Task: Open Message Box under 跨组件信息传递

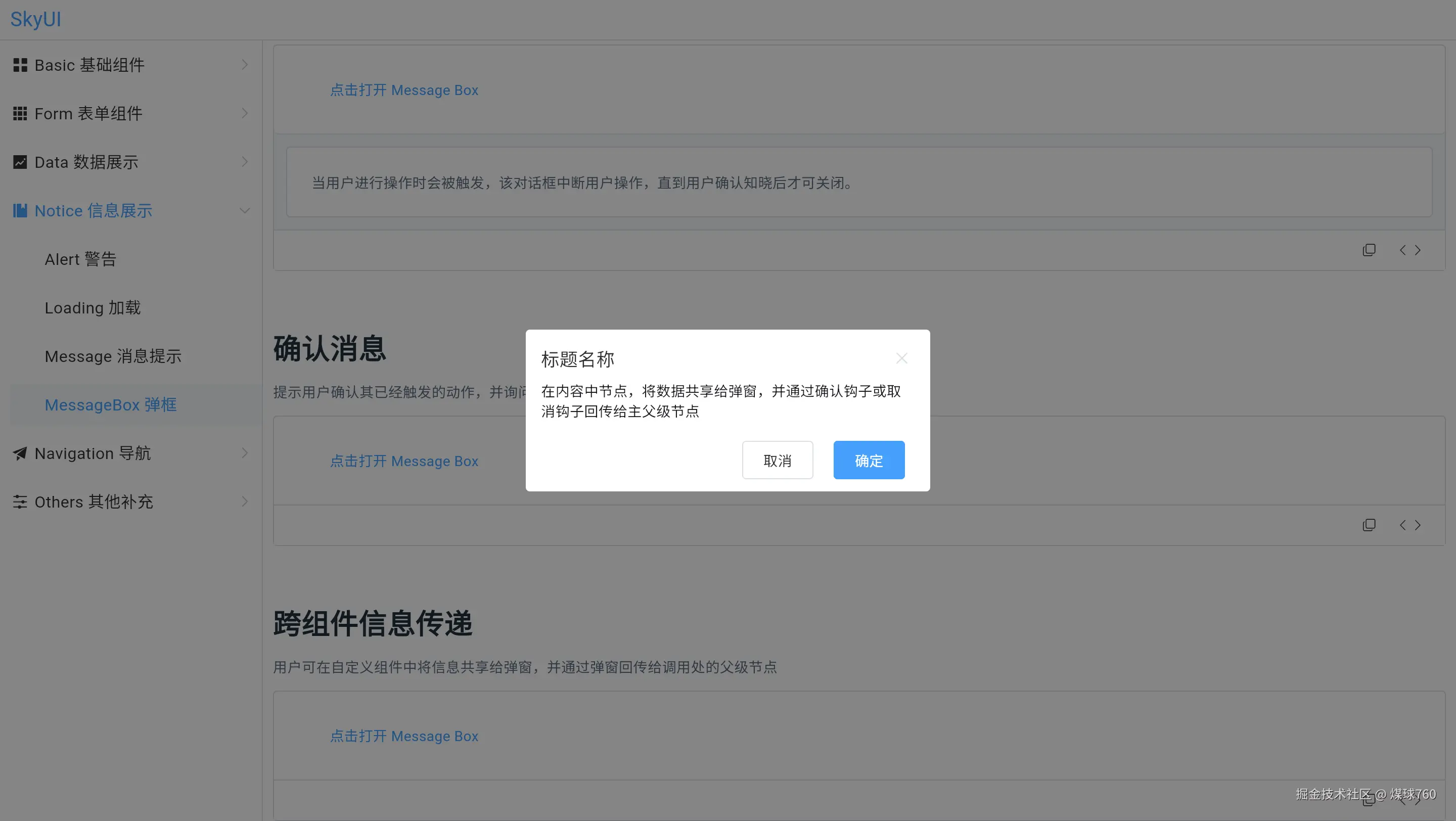Action: point(403,736)
